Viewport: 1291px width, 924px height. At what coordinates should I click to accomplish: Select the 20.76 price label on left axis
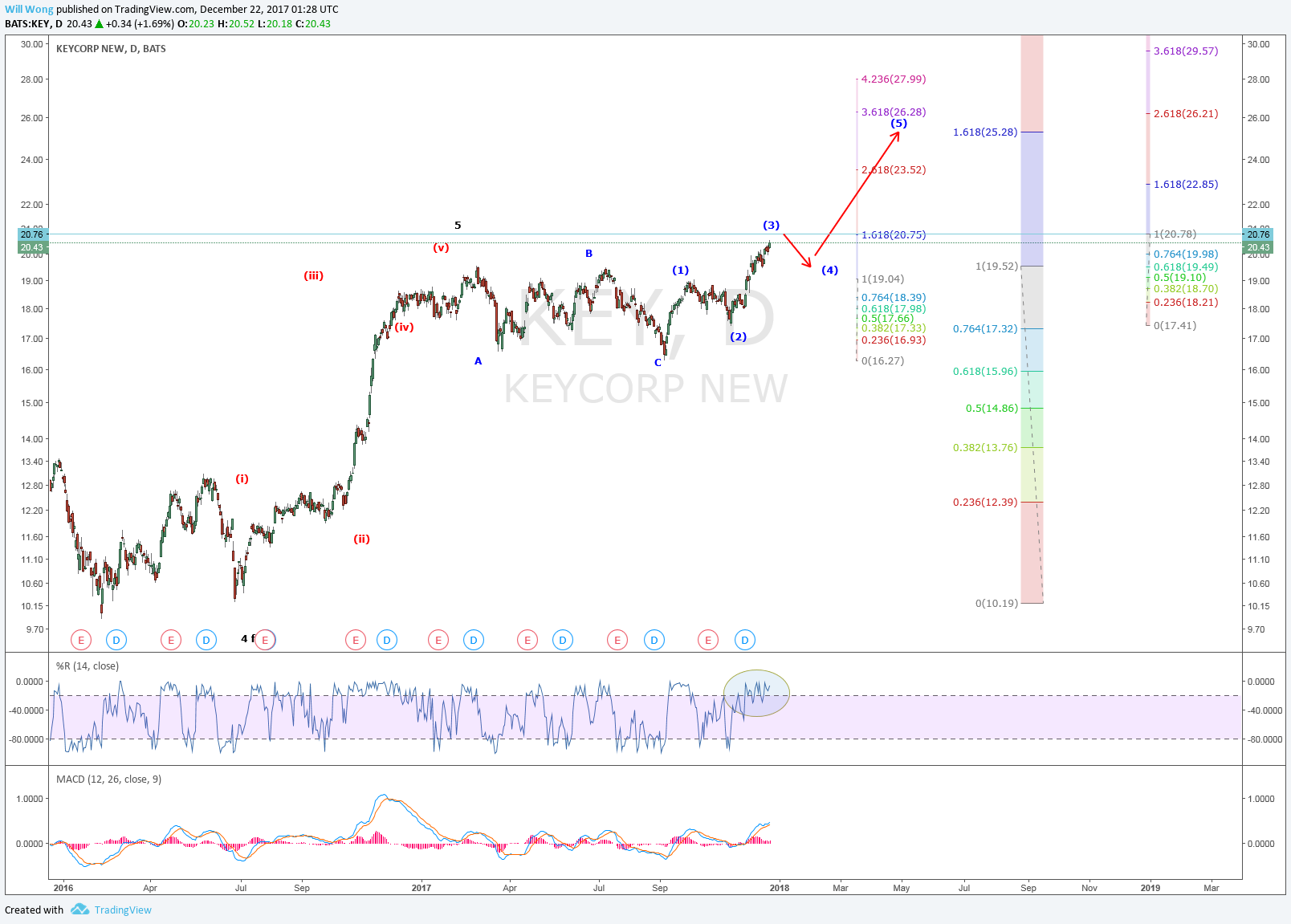click(32, 235)
